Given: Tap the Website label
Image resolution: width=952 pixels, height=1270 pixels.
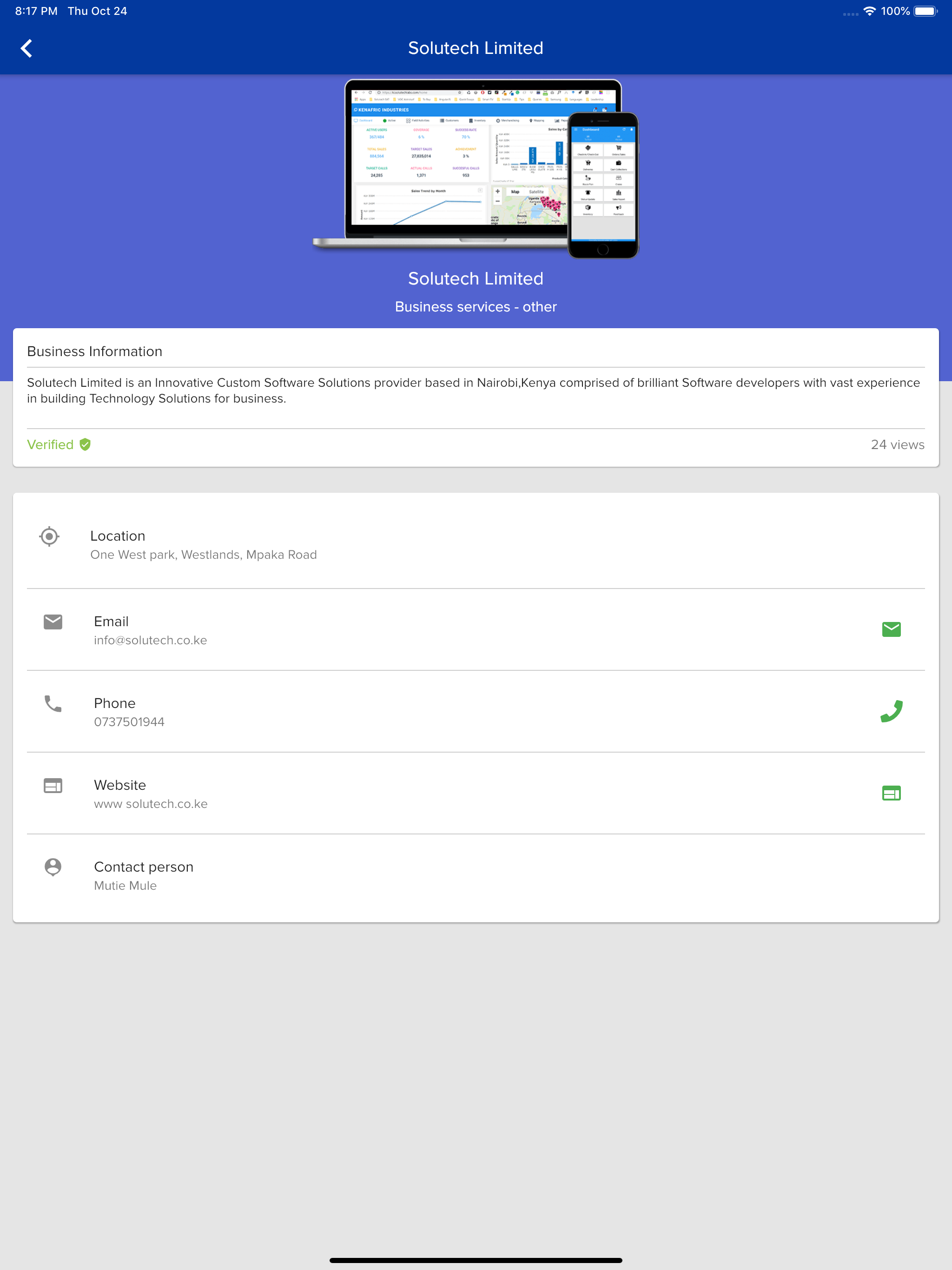Looking at the screenshot, I should [x=120, y=785].
